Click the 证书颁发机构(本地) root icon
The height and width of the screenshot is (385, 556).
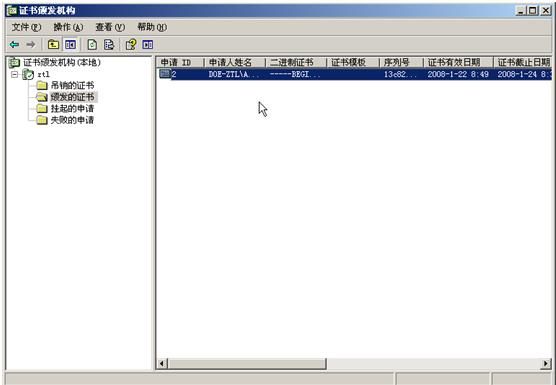[x=14, y=63]
